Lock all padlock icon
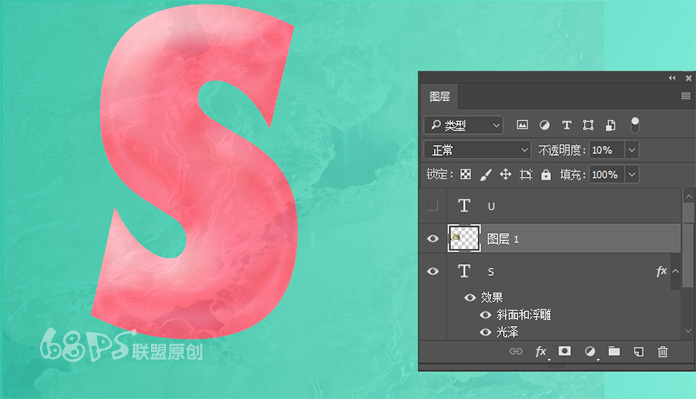Screen dimensions: 696x399 (546, 174)
